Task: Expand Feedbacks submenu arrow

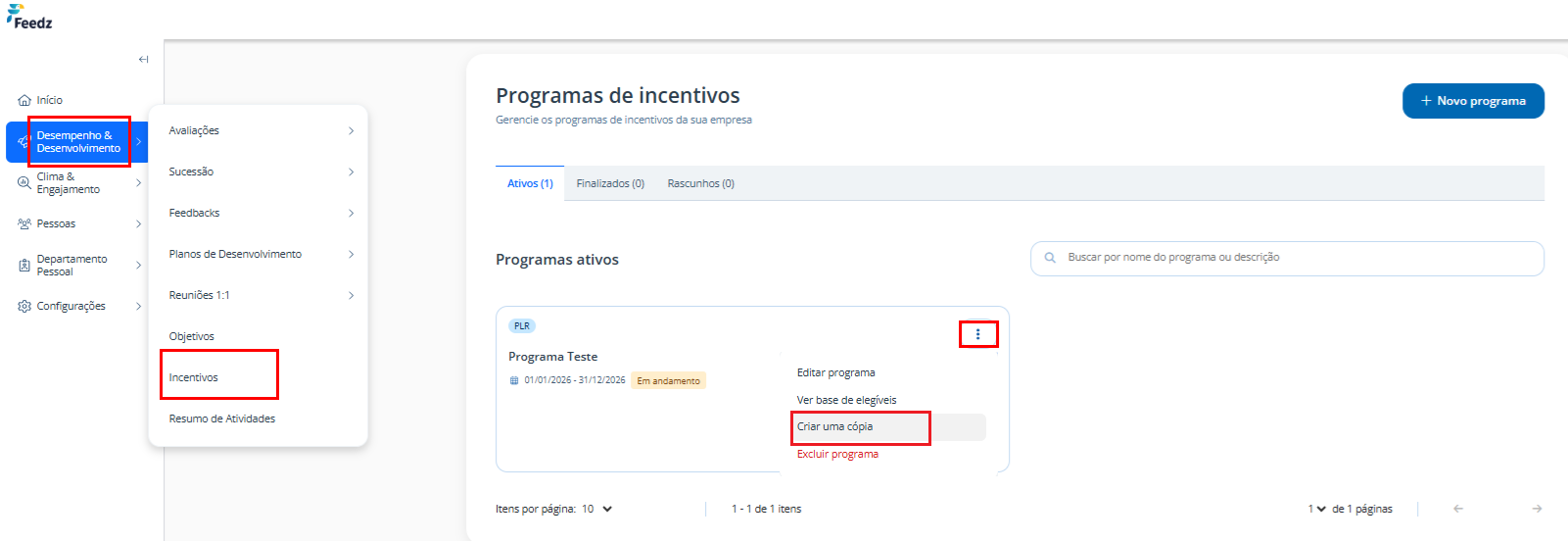Action: point(352,214)
